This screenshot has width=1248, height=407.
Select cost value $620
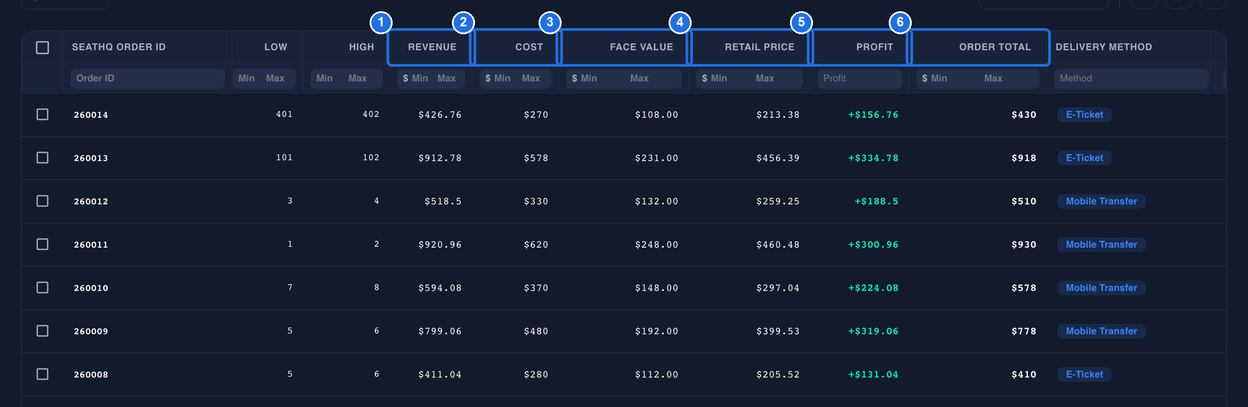[x=536, y=245]
